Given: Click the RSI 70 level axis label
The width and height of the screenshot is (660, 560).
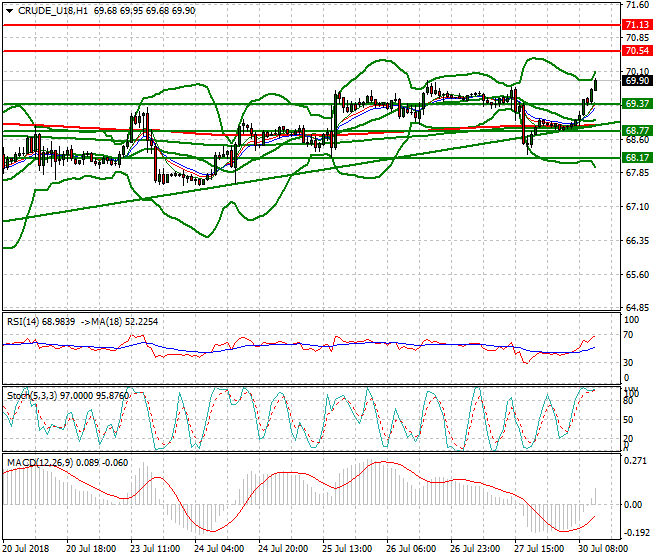Looking at the screenshot, I should (628, 335).
